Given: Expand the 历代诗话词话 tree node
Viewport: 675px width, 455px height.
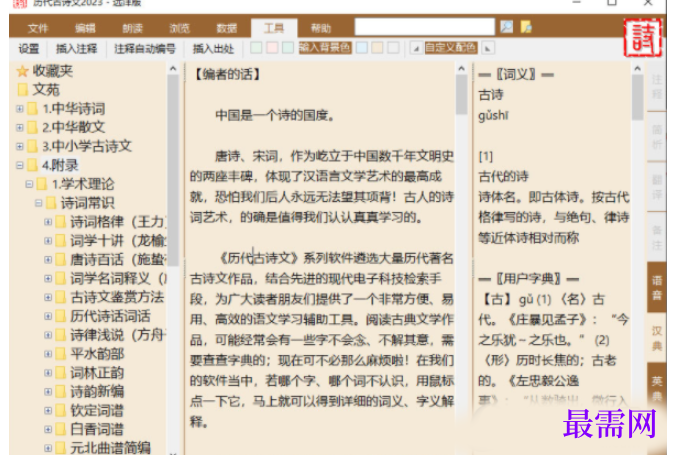Looking at the screenshot, I should click(x=48, y=316).
